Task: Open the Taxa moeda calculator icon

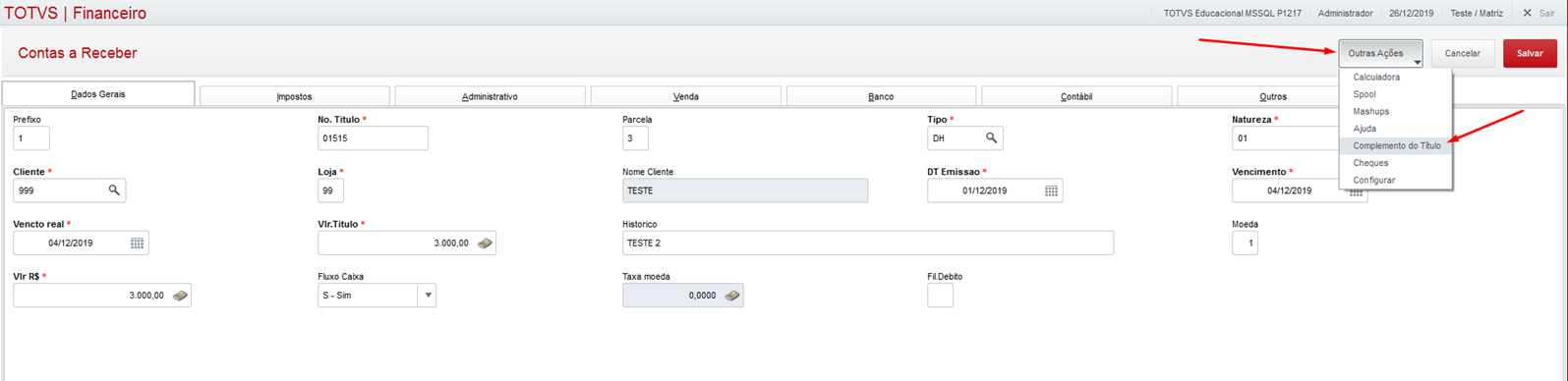Action: pyautogui.click(x=732, y=295)
